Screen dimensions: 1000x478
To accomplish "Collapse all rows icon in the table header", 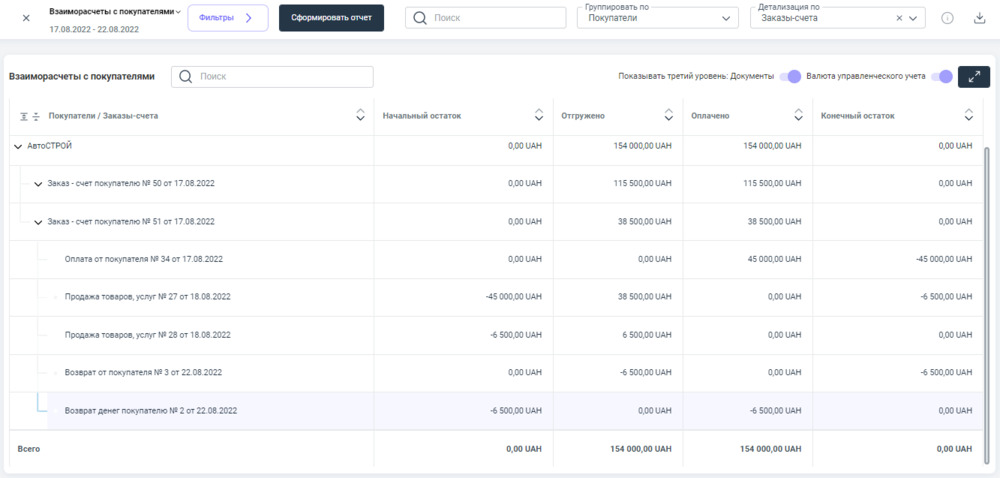I will (36, 116).
